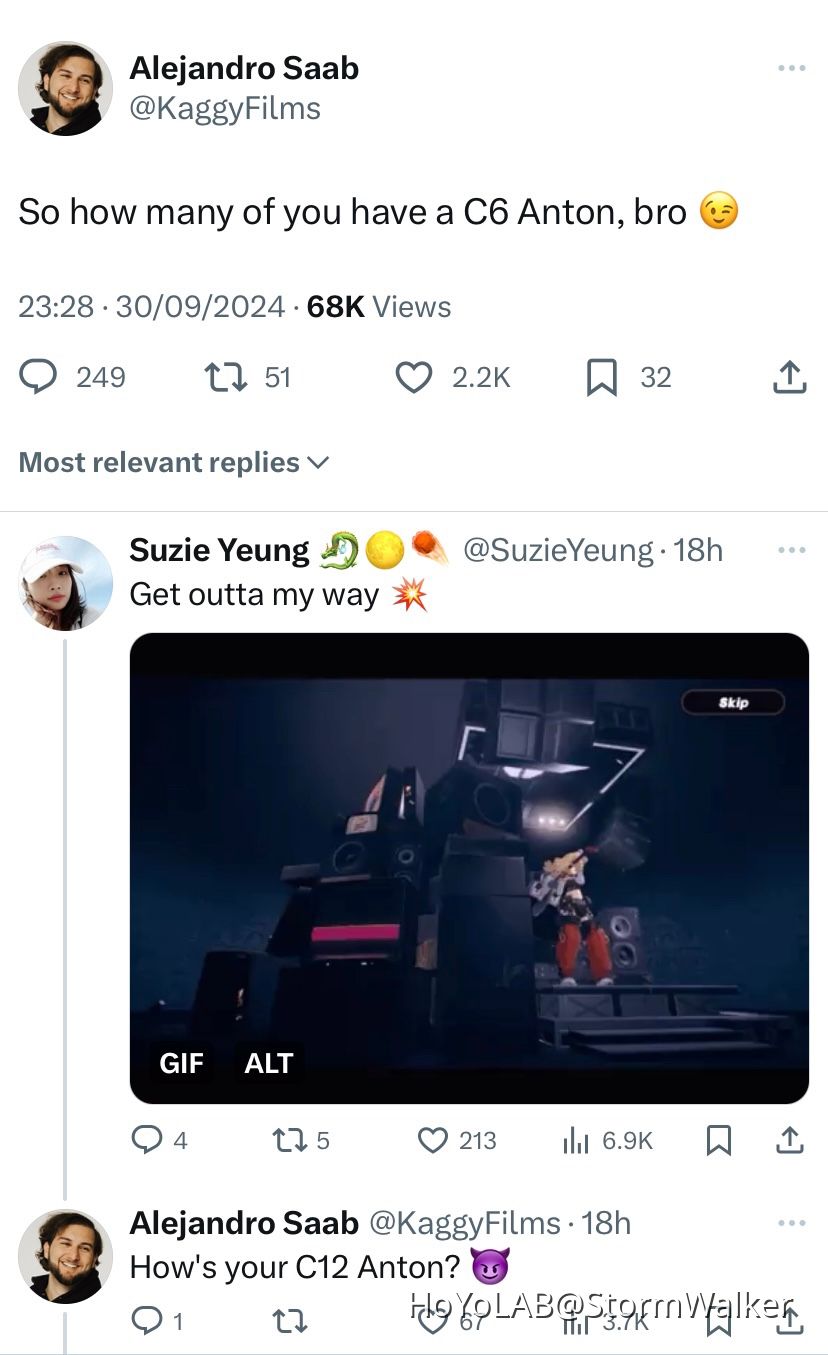The height and width of the screenshot is (1355, 828).
Task: Share the main tweet via share icon
Action: click(x=789, y=377)
